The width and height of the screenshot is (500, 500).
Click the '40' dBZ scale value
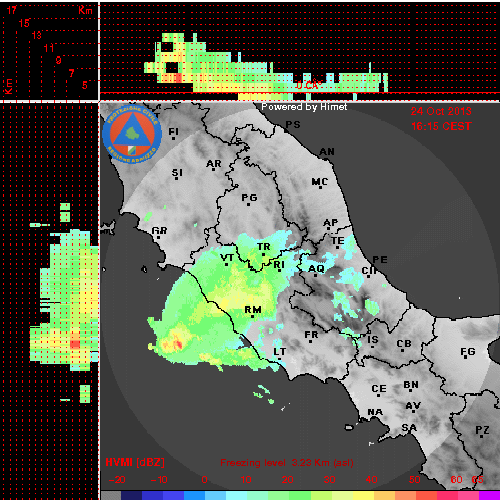371,480
